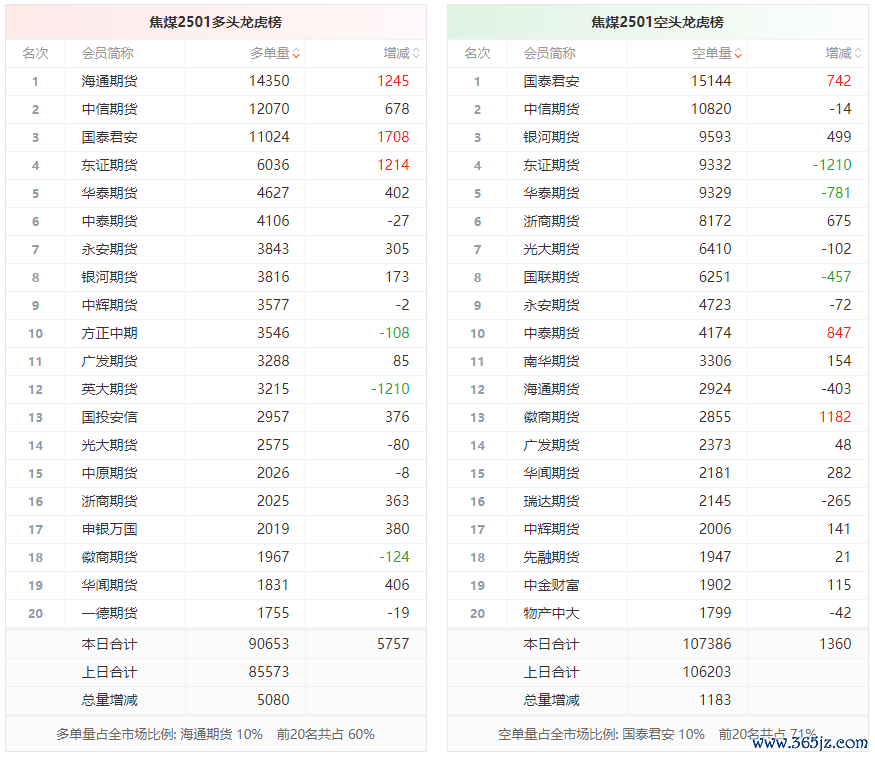
Task: Click red value 1182
Action: tap(835, 417)
